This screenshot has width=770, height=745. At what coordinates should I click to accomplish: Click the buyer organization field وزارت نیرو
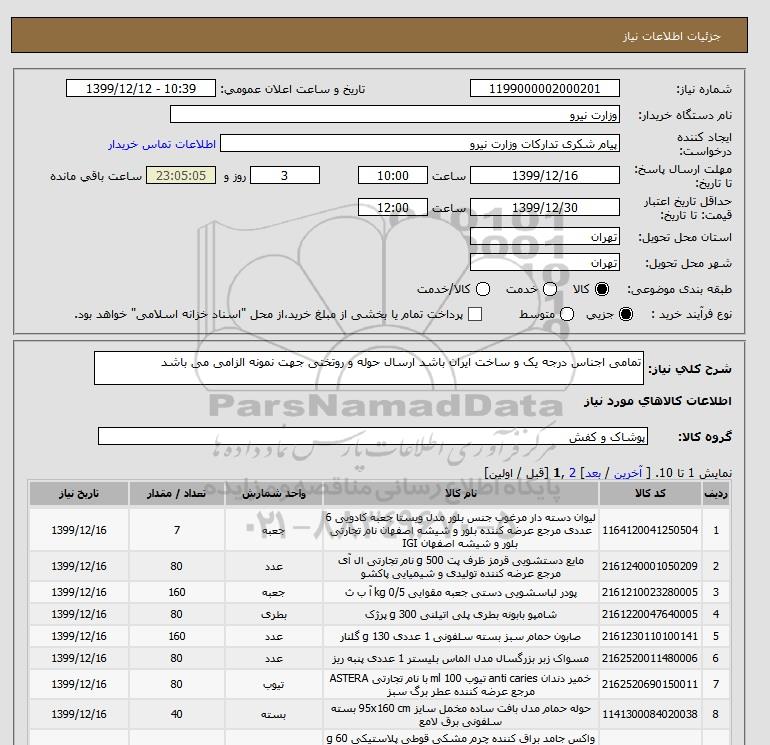(x=395, y=114)
